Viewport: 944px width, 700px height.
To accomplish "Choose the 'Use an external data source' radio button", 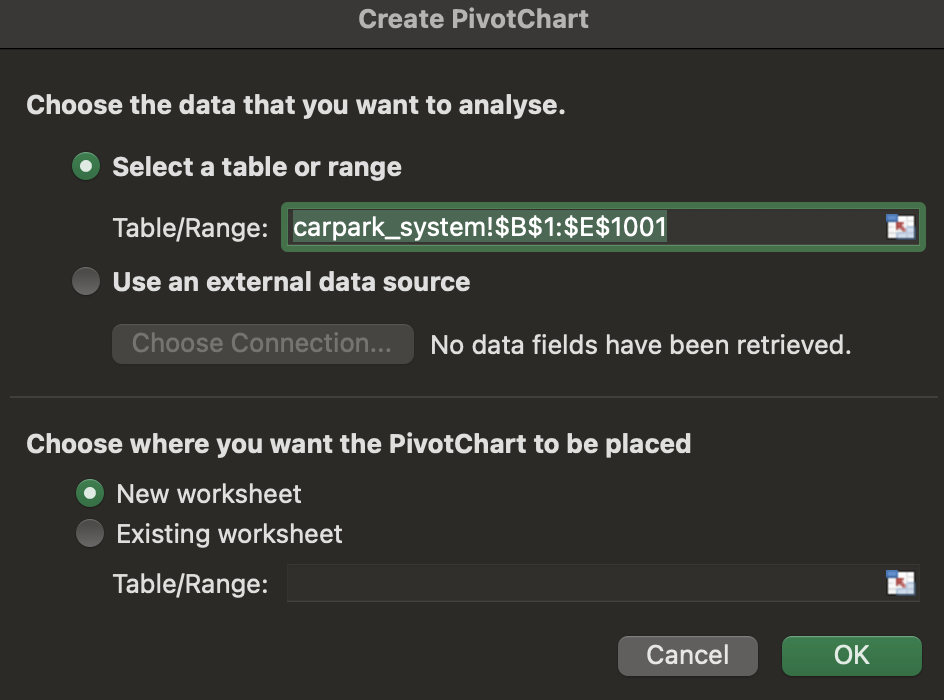I will 87,282.
